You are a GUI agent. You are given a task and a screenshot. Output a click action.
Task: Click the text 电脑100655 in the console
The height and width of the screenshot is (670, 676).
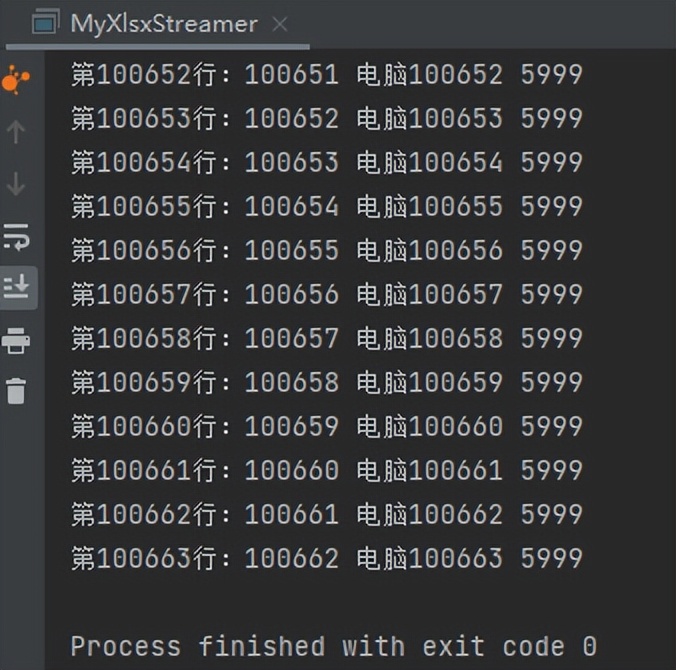click(429, 206)
